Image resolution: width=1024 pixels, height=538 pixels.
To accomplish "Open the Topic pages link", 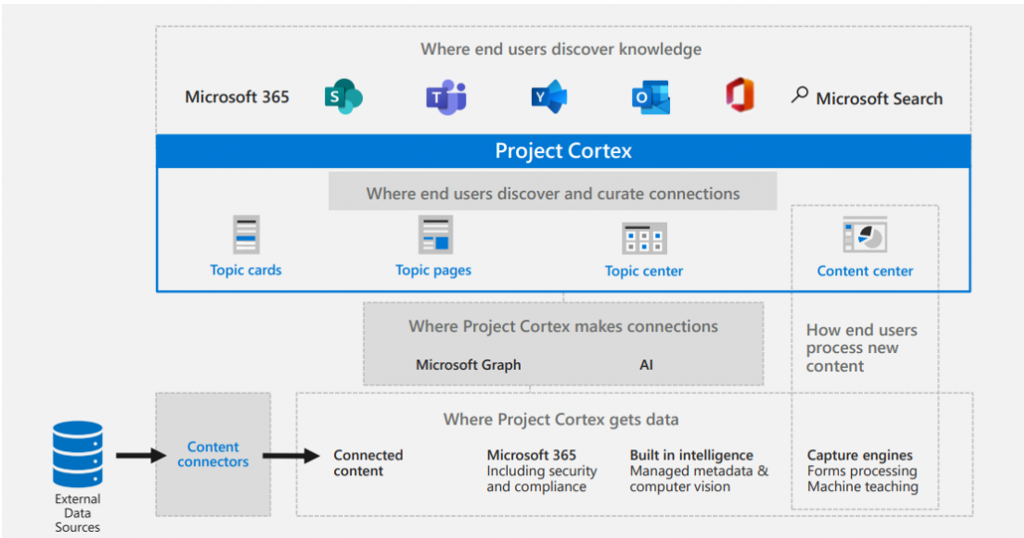I will (433, 270).
